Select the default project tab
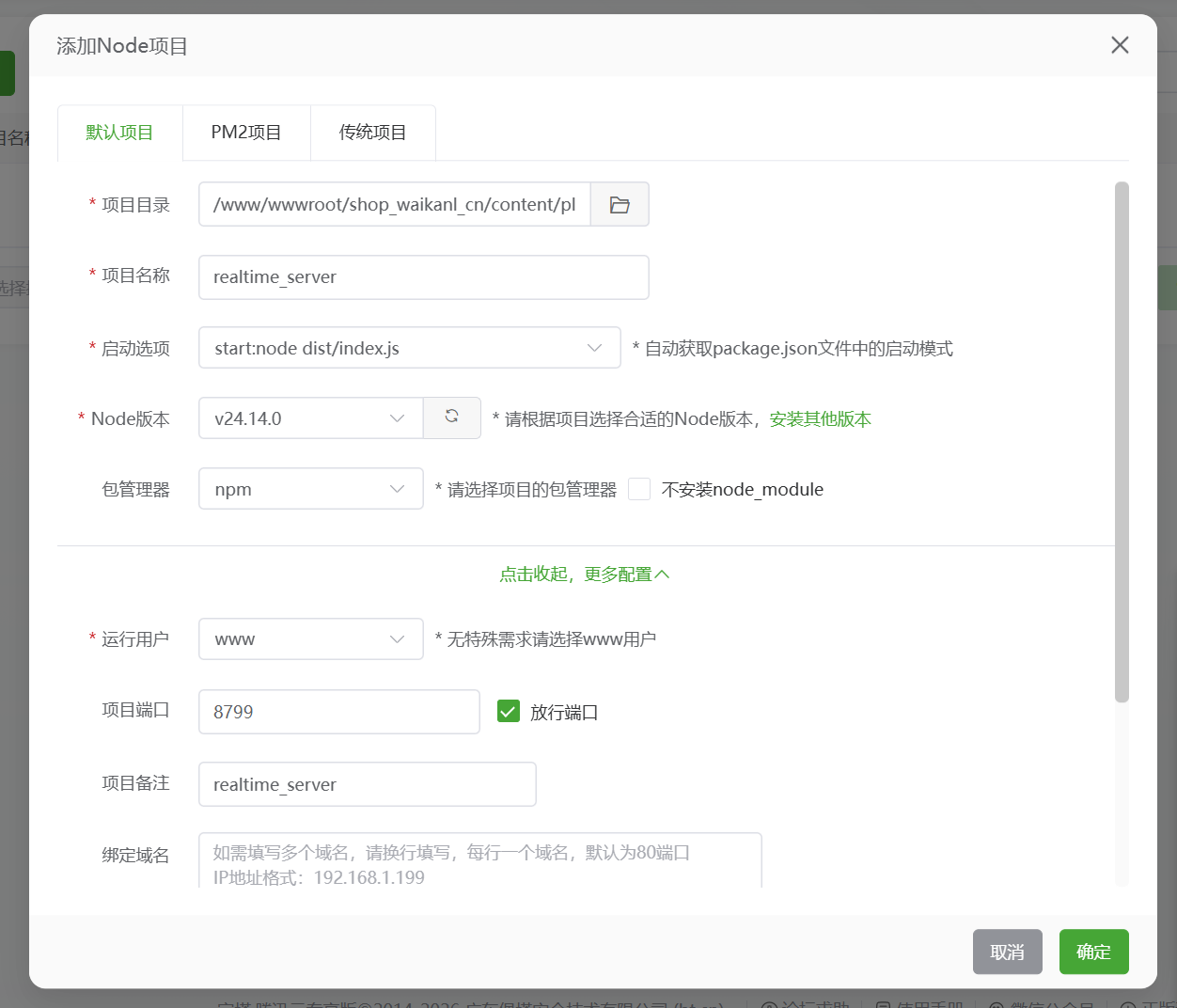 (119, 133)
